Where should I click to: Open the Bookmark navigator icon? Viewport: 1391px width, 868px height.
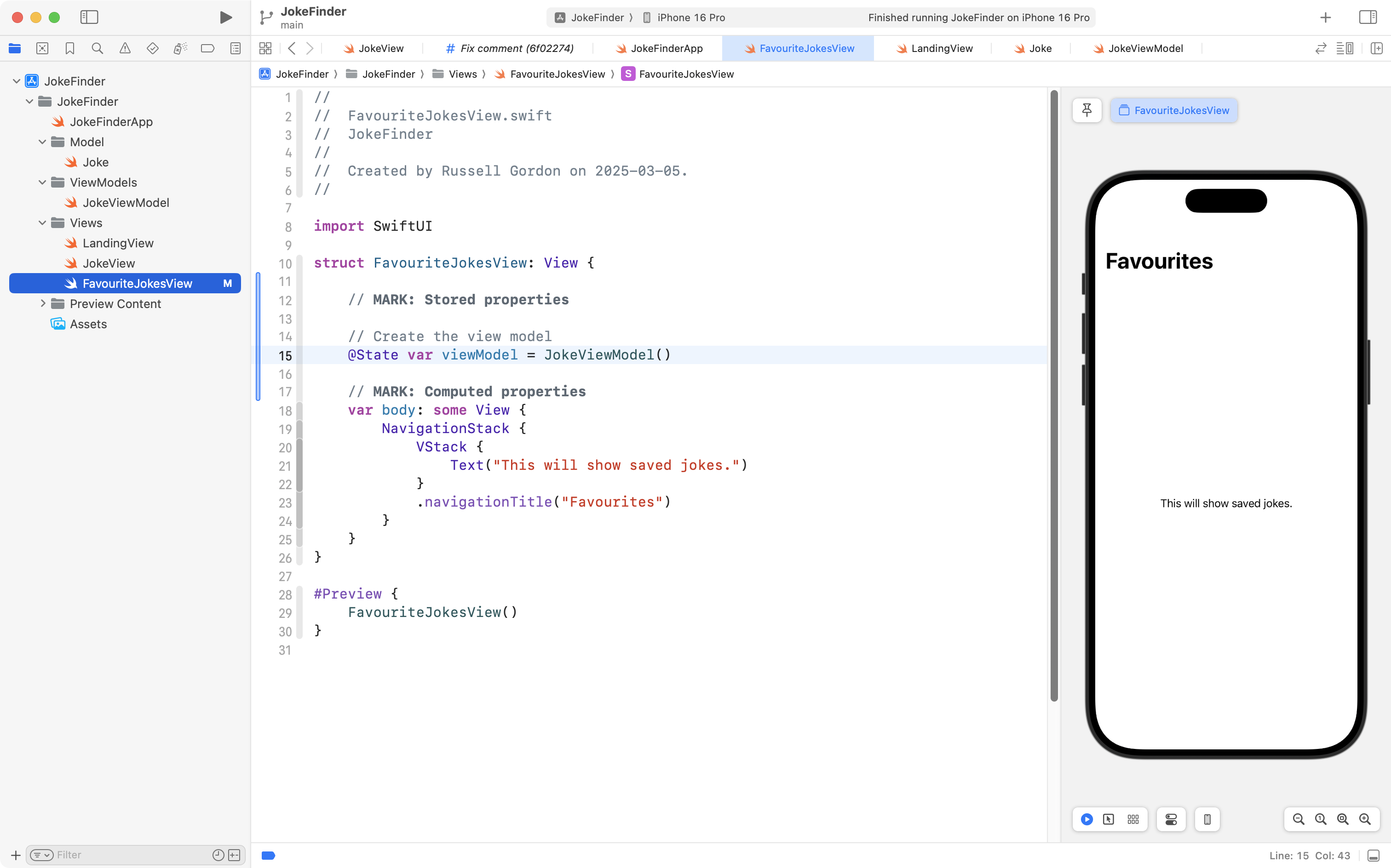click(x=69, y=48)
